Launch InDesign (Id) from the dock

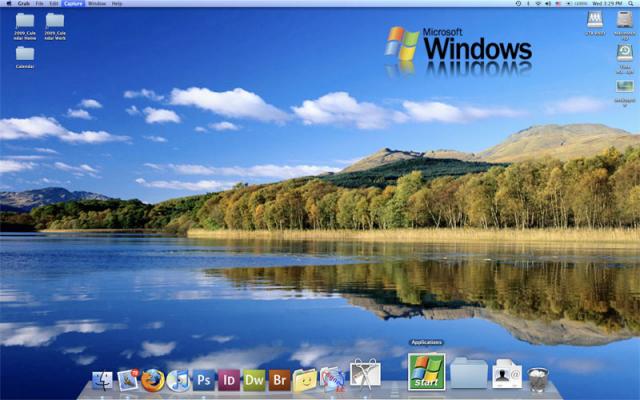pyautogui.click(x=229, y=380)
